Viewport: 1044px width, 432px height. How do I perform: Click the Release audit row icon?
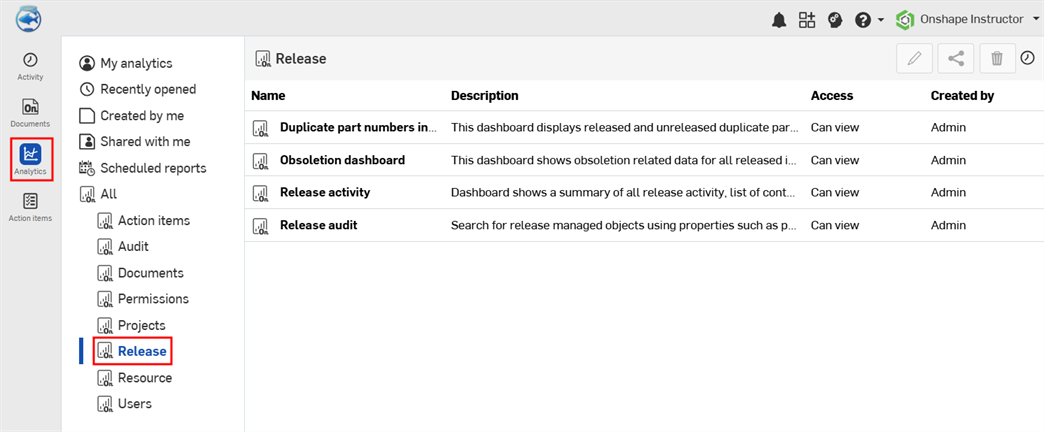(261, 226)
